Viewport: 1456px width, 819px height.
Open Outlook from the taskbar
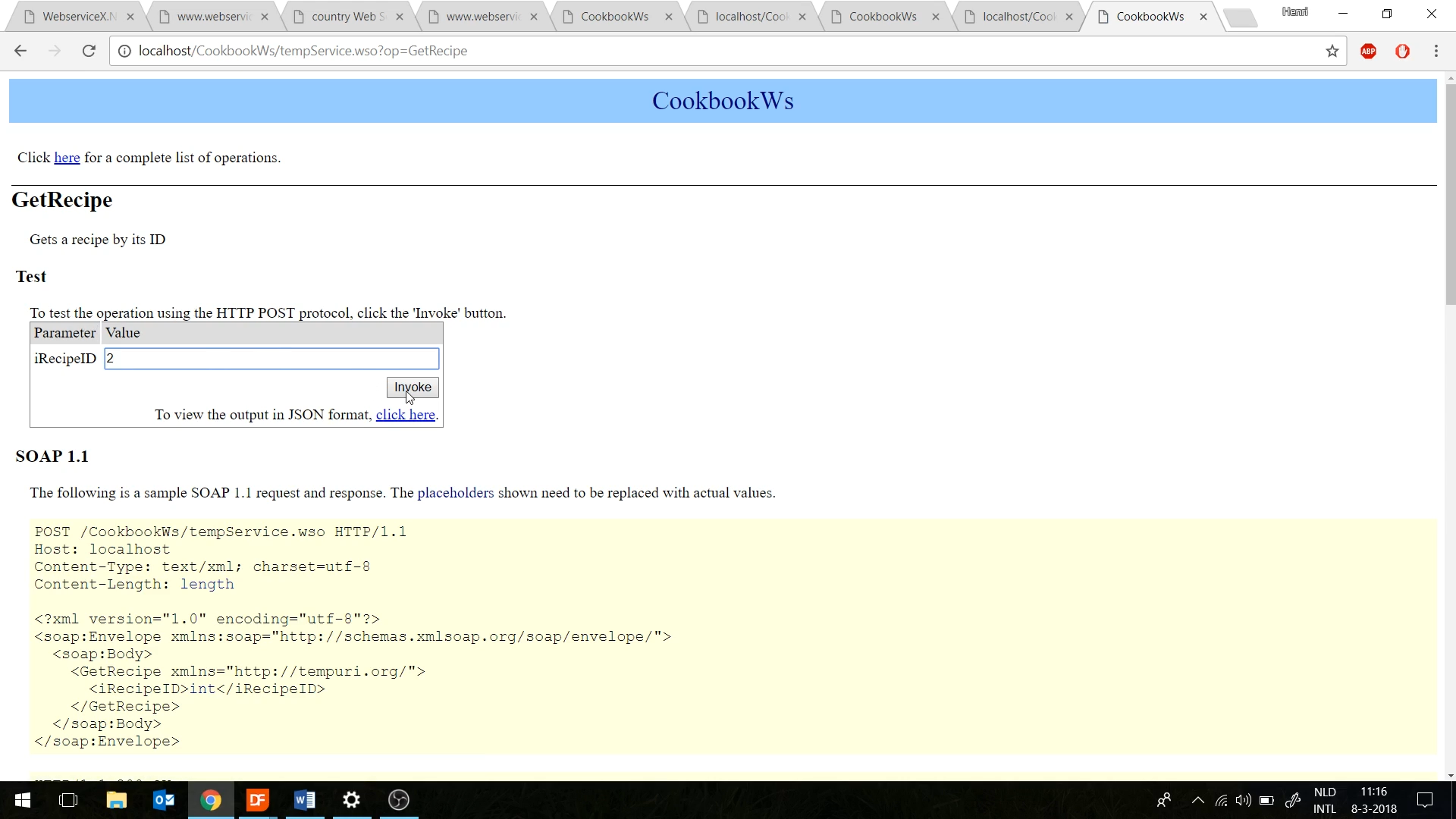click(x=164, y=800)
